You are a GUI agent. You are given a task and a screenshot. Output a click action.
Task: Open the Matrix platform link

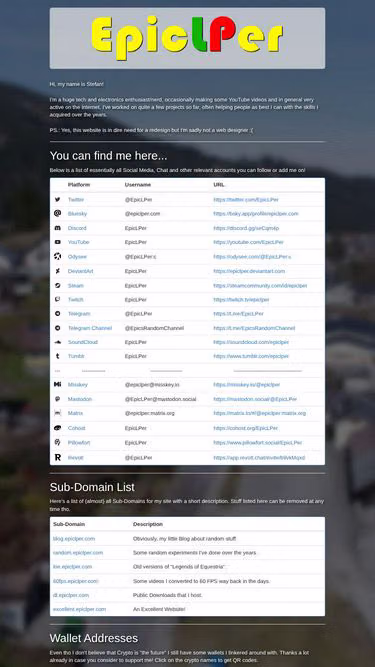click(x=75, y=413)
